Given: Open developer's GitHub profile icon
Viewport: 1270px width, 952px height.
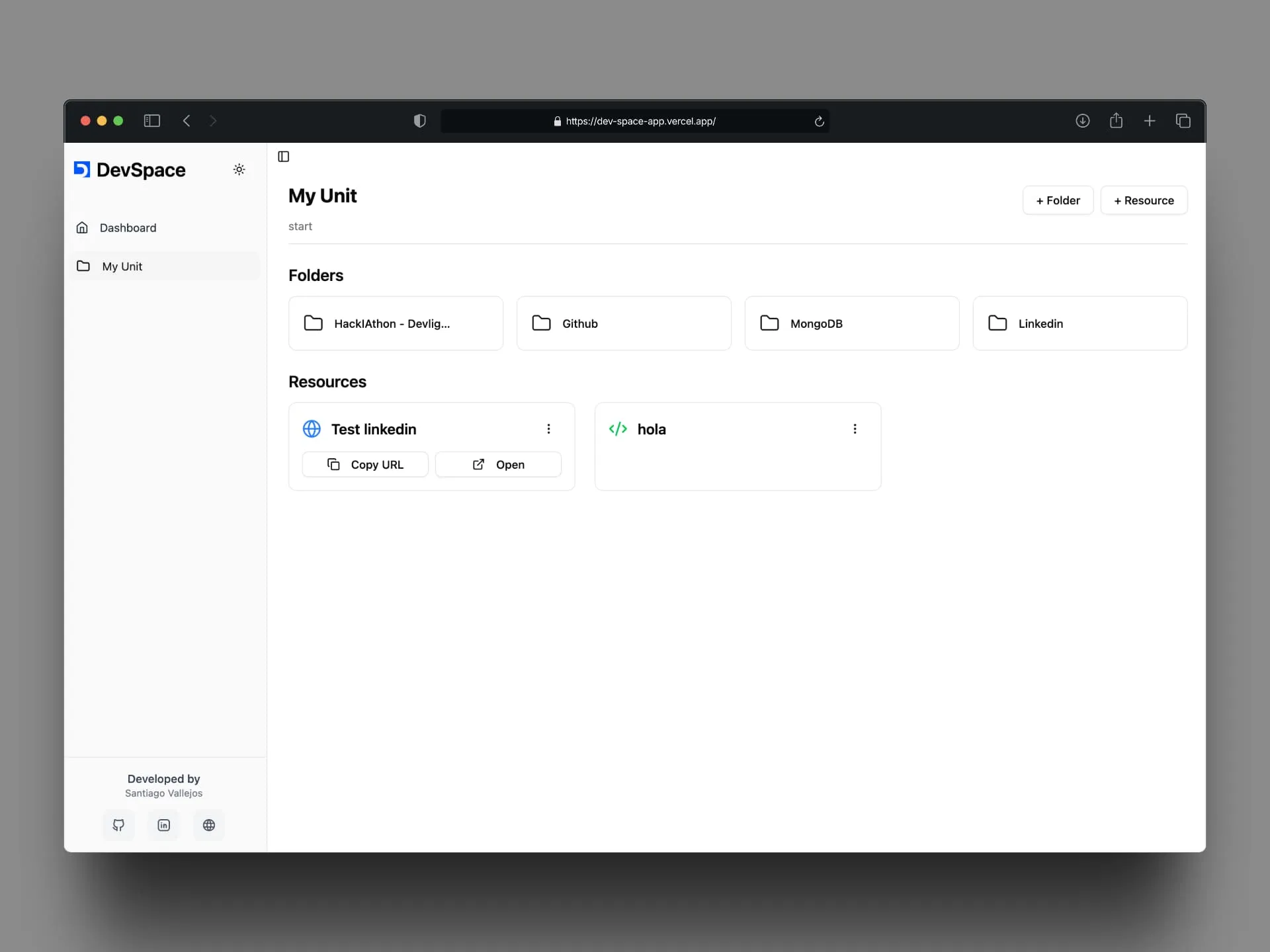Looking at the screenshot, I should [x=118, y=825].
